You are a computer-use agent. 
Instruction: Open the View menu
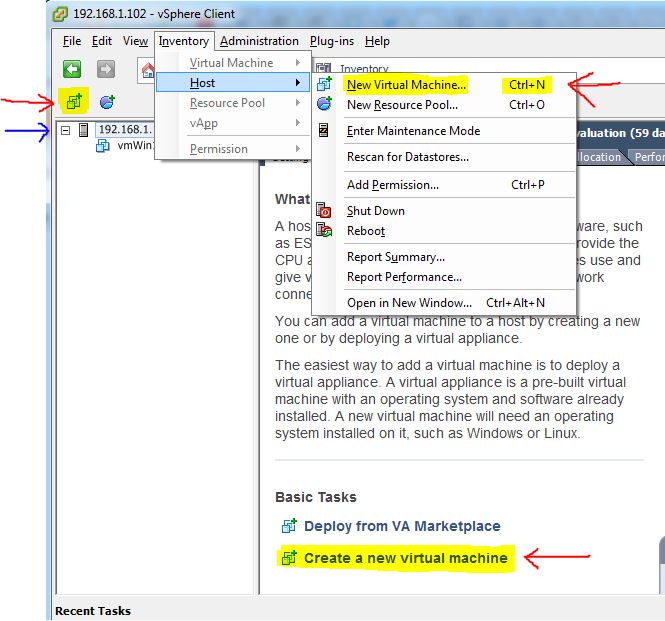(135, 41)
